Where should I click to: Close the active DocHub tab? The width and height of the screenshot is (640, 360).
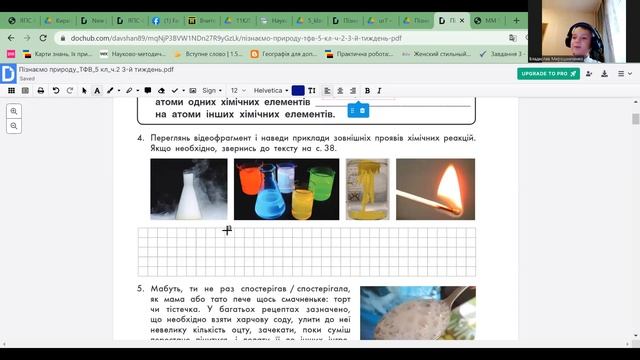tap(462, 20)
